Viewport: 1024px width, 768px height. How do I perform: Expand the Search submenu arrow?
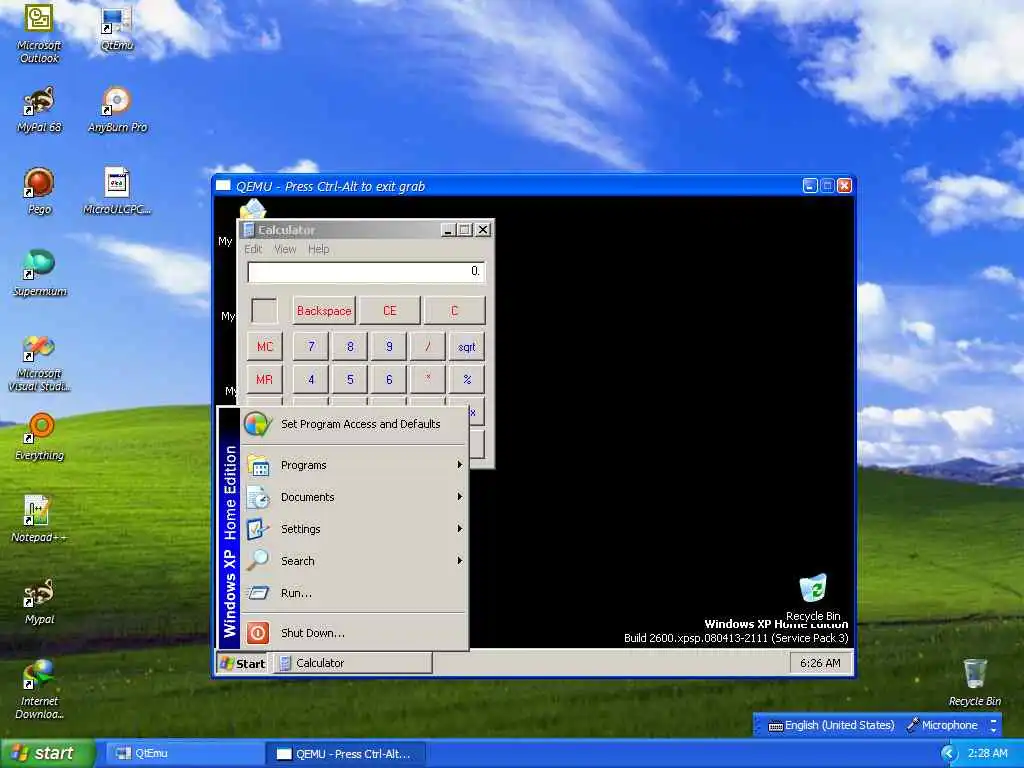(x=460, y=560)
